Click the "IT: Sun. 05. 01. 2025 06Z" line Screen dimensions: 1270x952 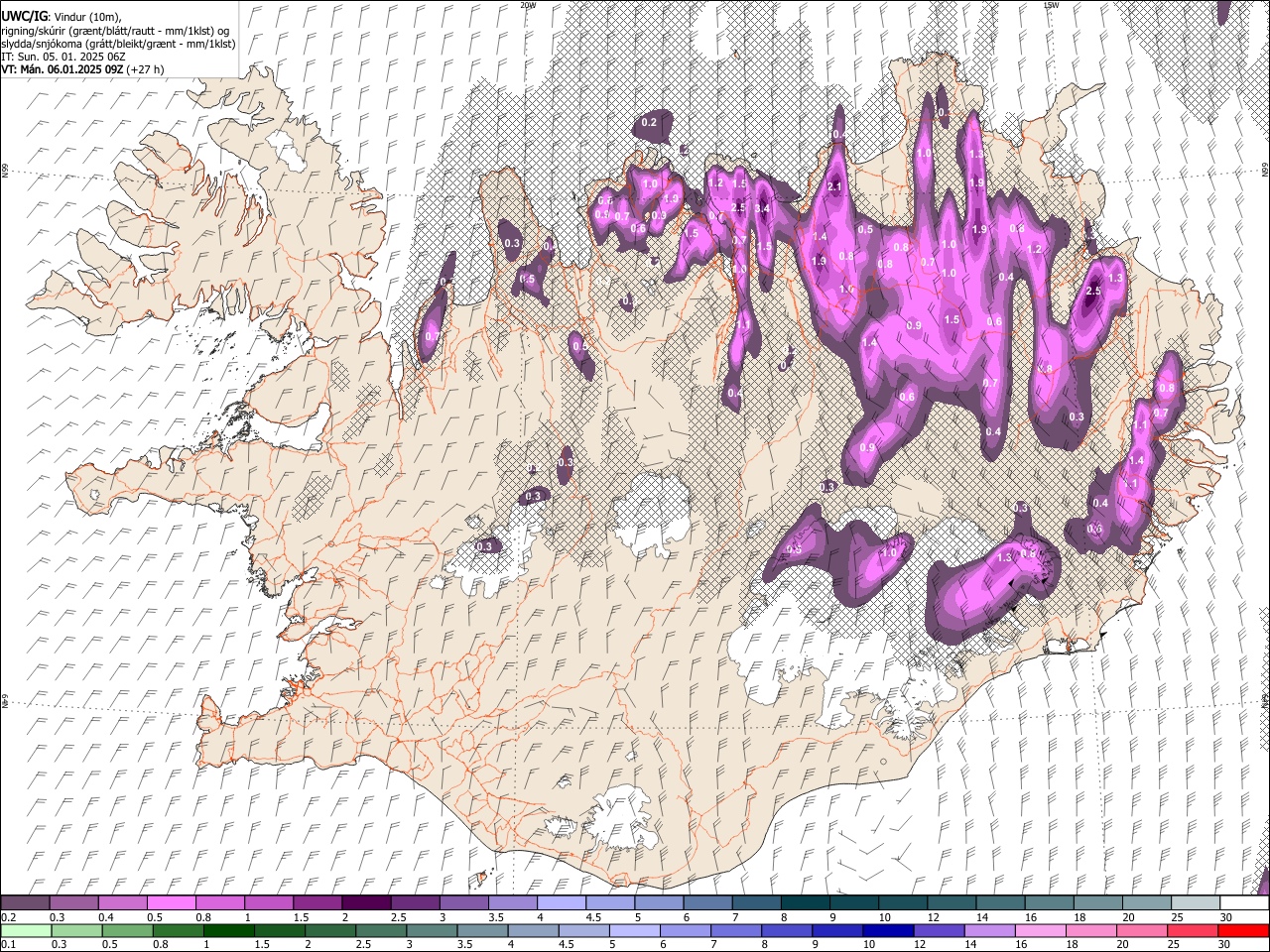pyautogui.click(x=63, y=57)
